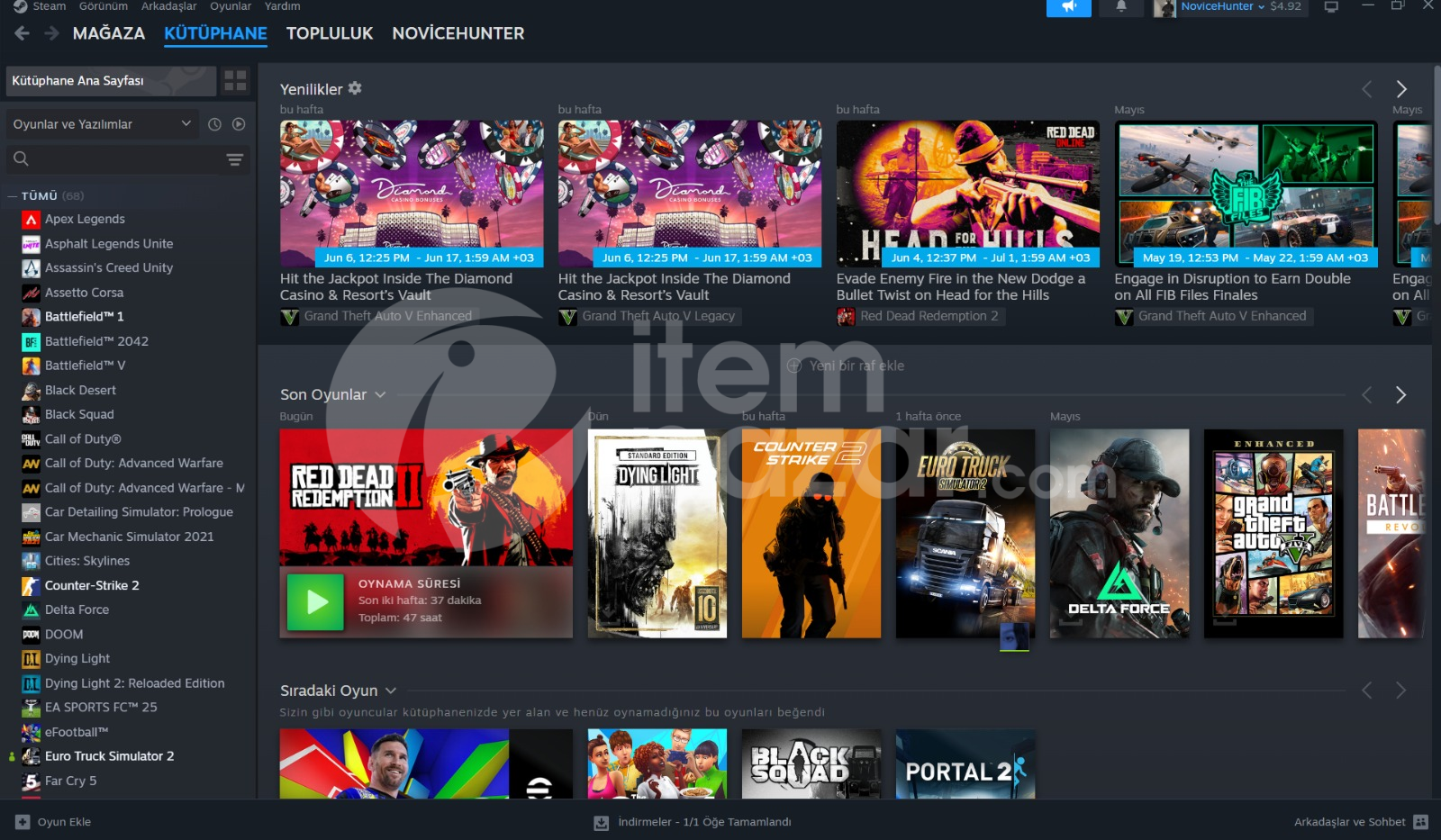
Task: Open advanced filter options icon
Action: [235, 159]
